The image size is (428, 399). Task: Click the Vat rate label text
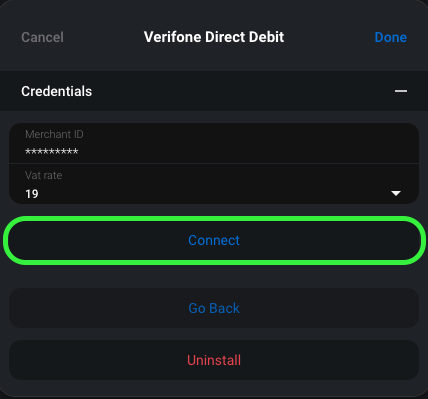44,175
